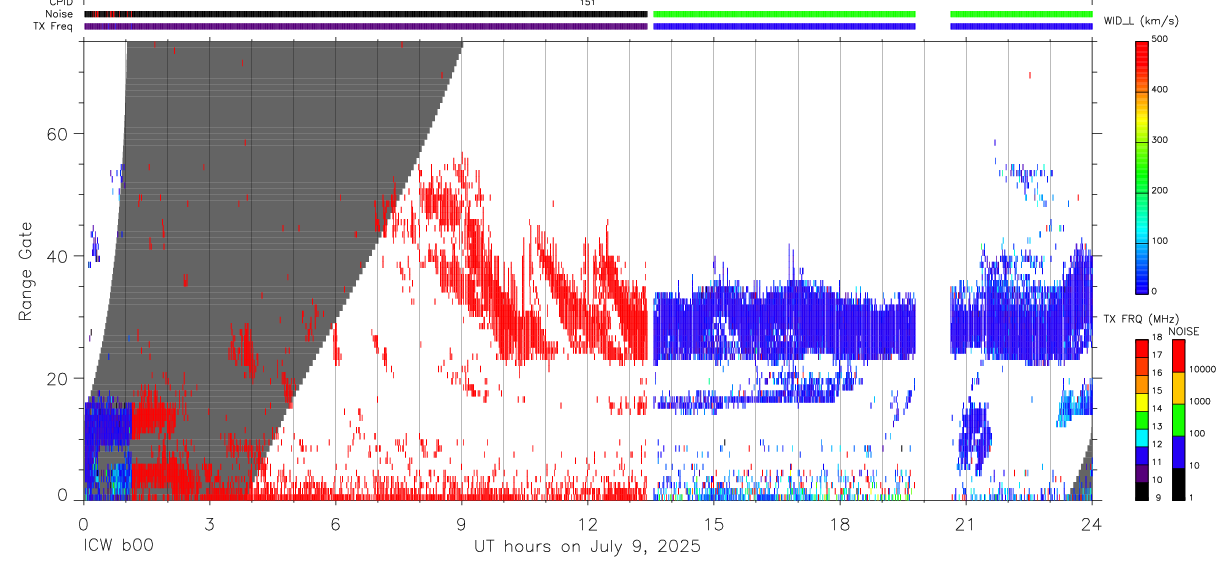Click the spectral width color bar
Viewport: 1228px width, 567px height.
point(1143,166)
